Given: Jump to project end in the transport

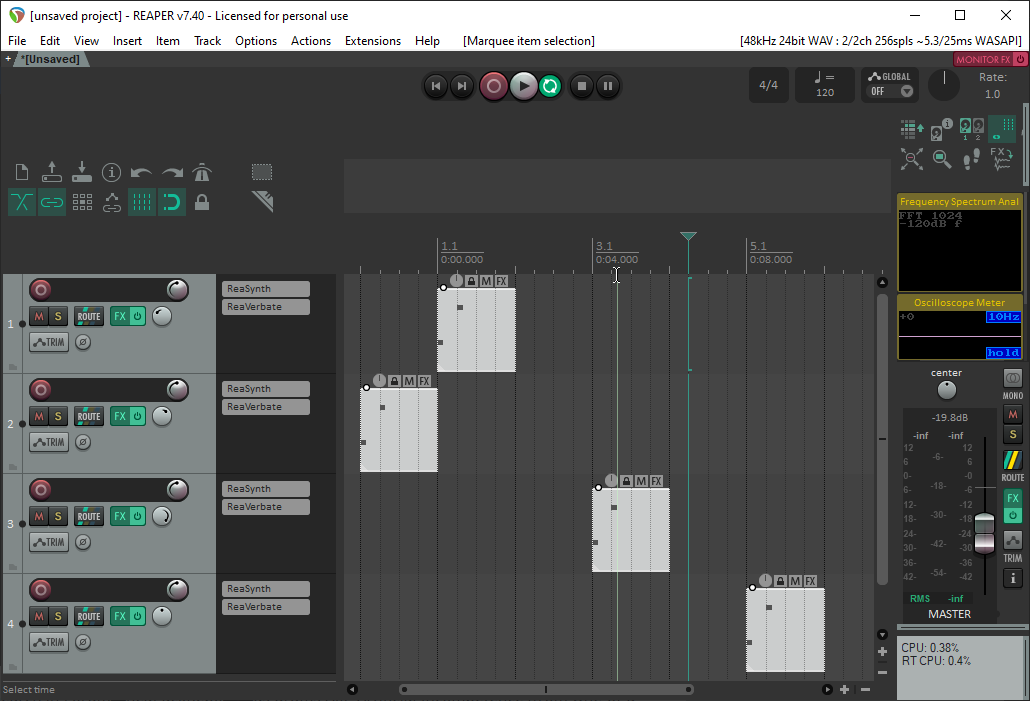Looking at the screenshot, I should (x=462, y=86).
